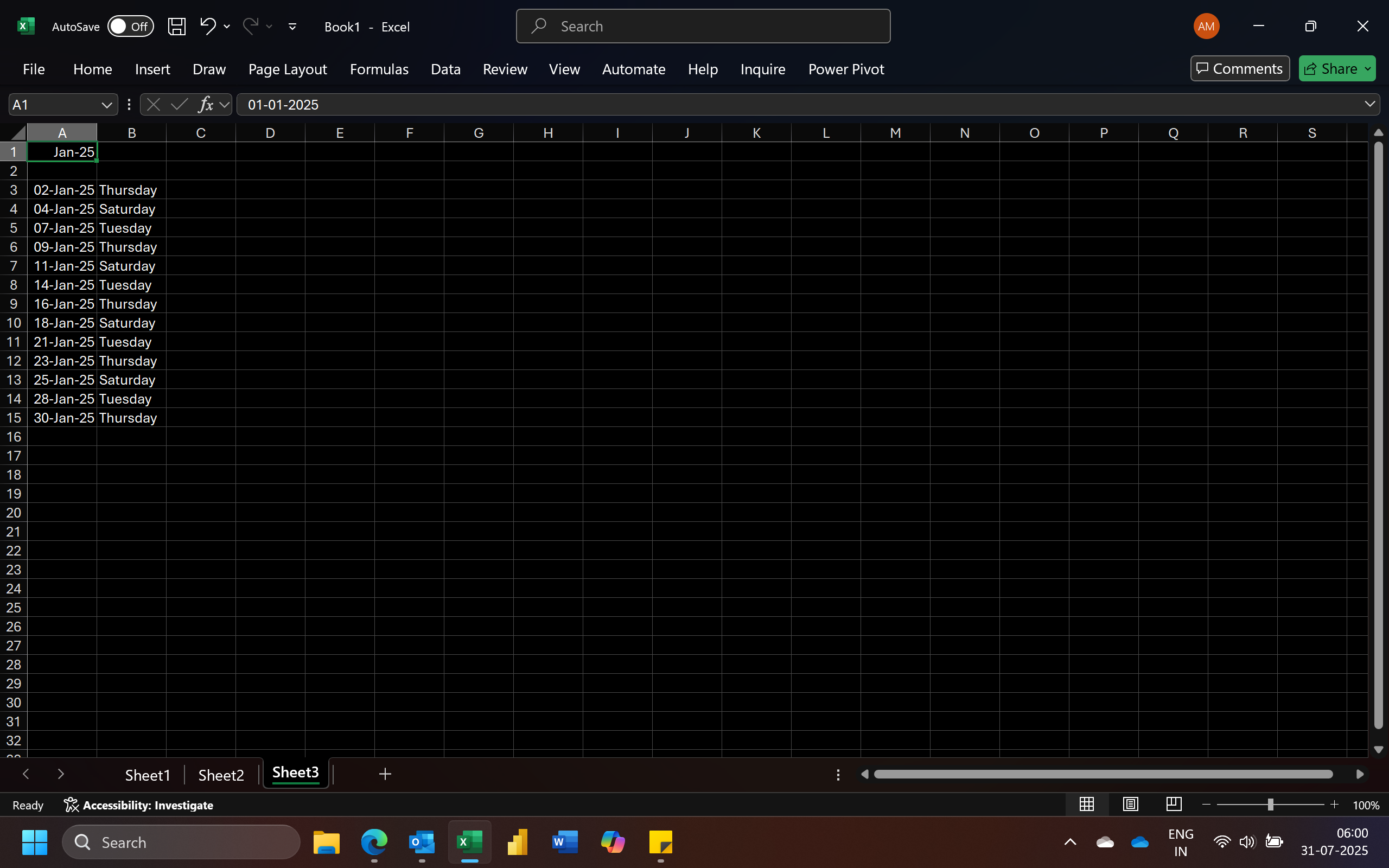
Task: Click the Comments button
Action: 1240,69
